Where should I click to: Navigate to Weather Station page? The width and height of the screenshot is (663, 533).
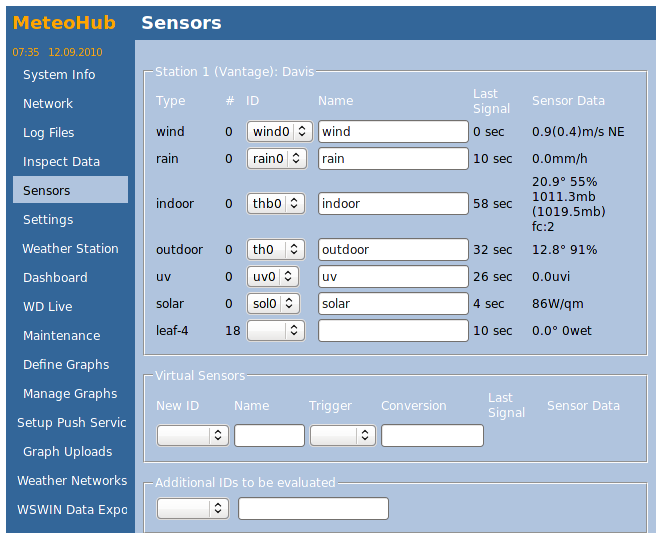pos(70,249)
